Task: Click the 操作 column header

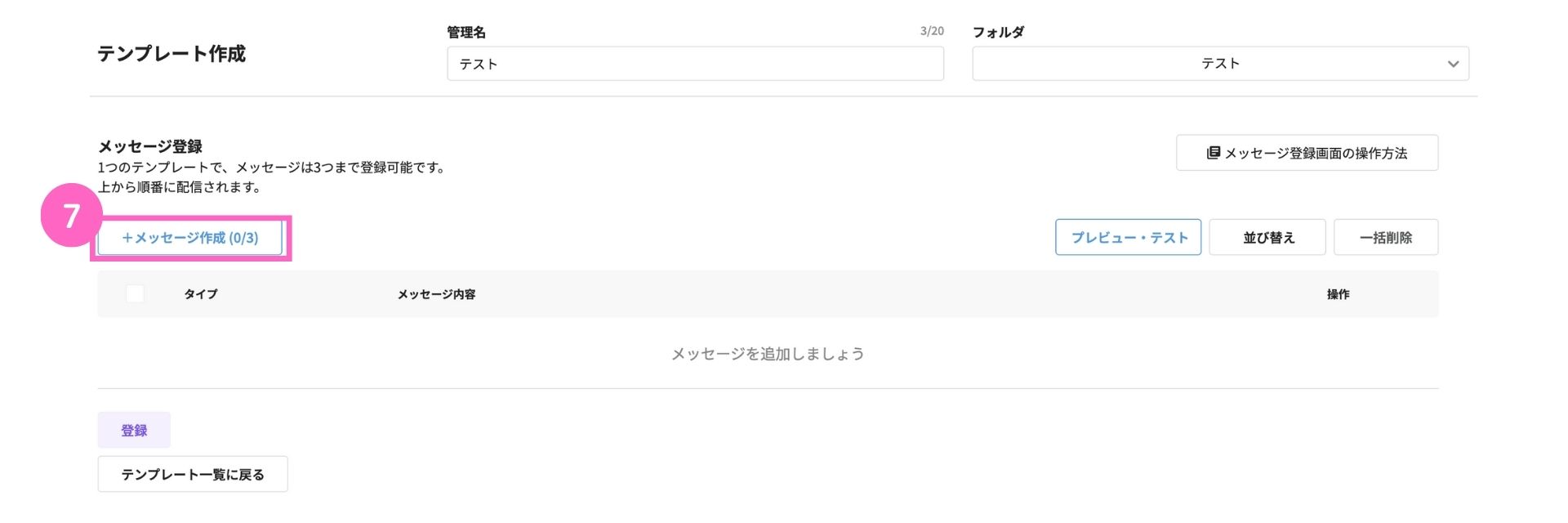Action: click(1338, 294)
